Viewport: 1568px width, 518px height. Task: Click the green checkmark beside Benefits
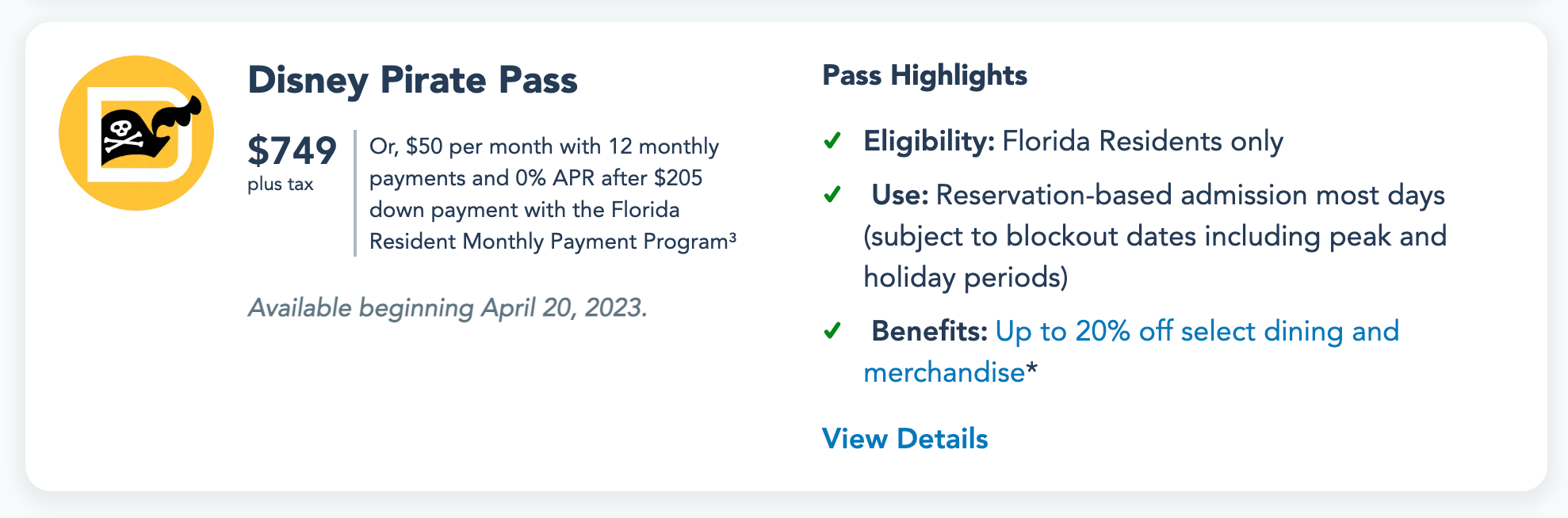click(832, 331)
